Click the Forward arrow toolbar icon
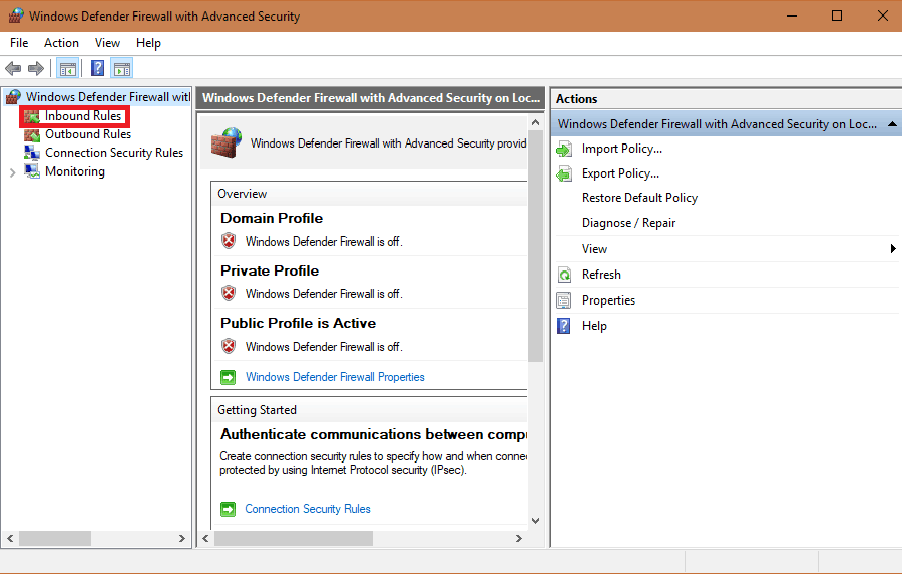 (36, 69)
